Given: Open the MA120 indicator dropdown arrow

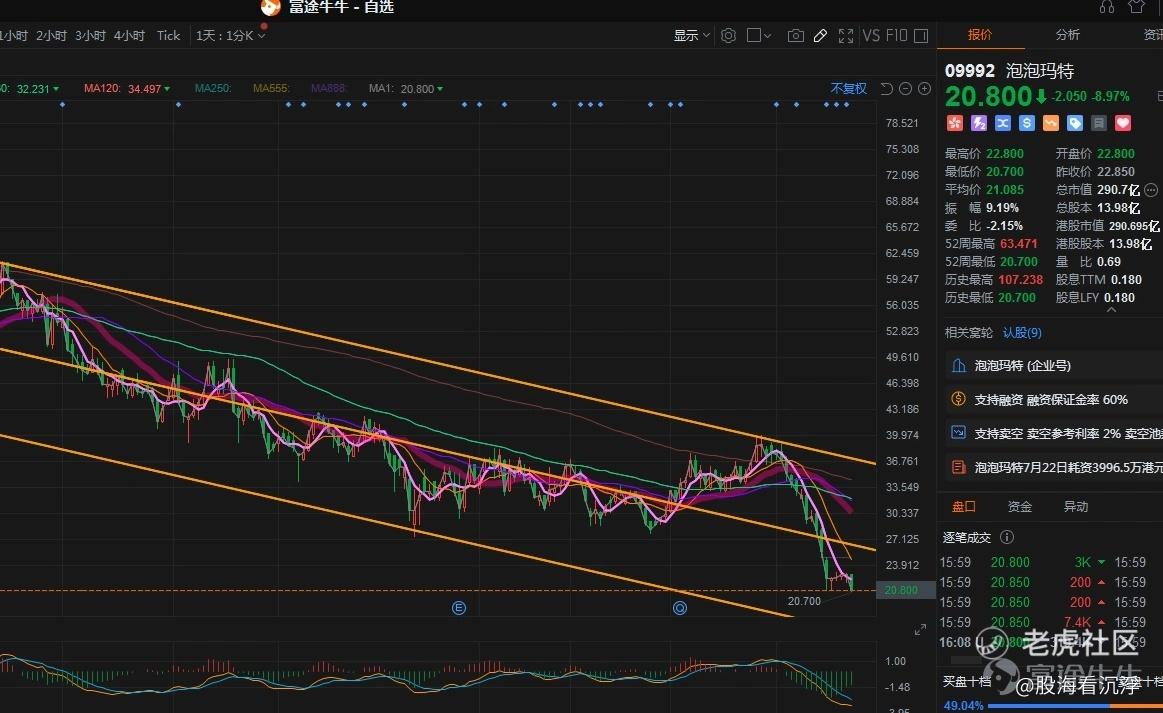Looking at the screenshot, I should 167,89.
